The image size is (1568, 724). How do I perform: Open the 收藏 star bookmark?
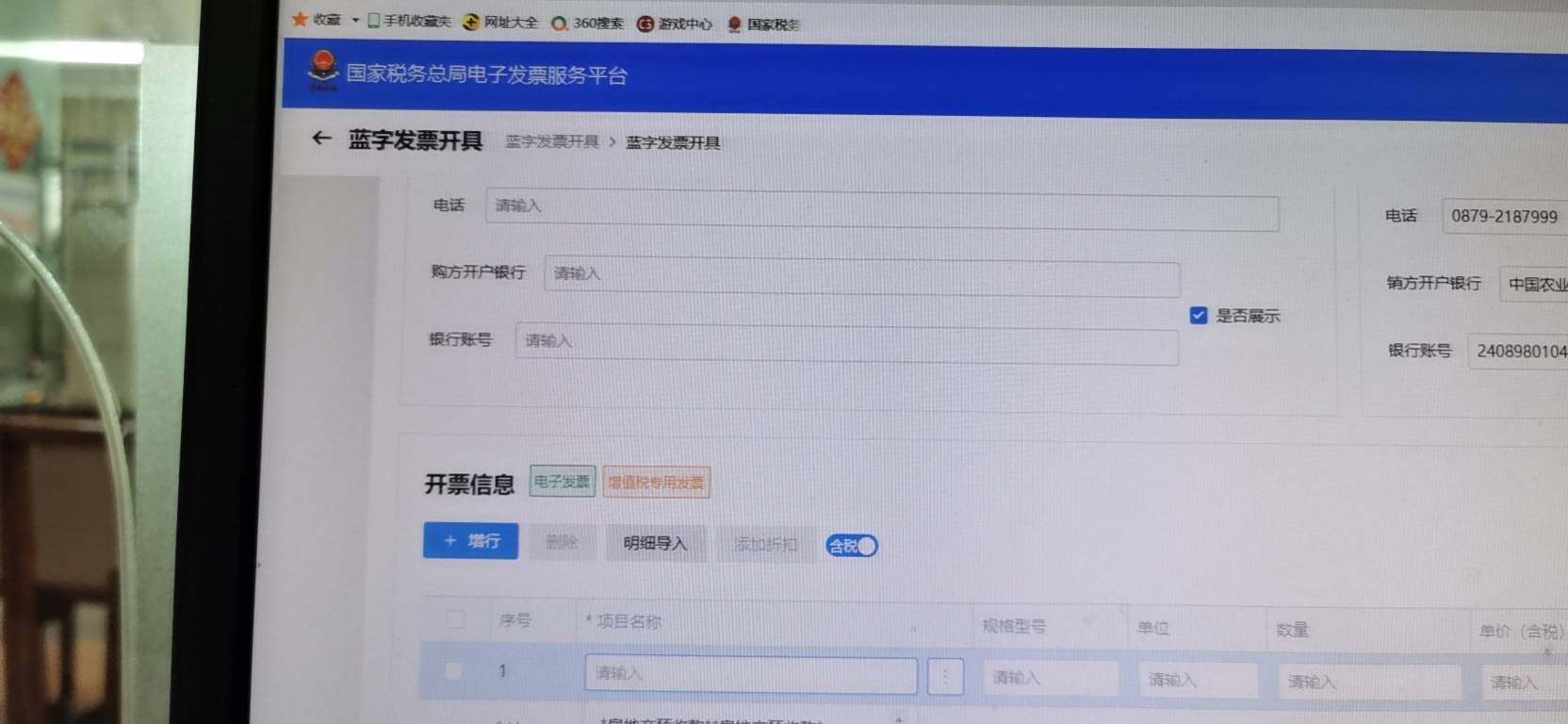[x=317, y=19]
